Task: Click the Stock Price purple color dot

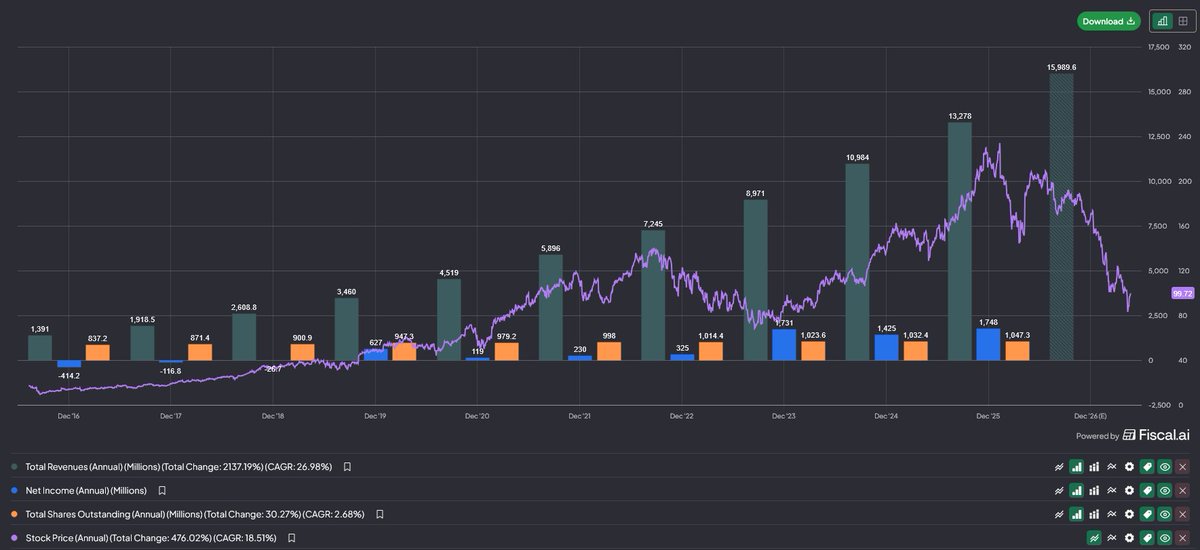Action: 13,538
